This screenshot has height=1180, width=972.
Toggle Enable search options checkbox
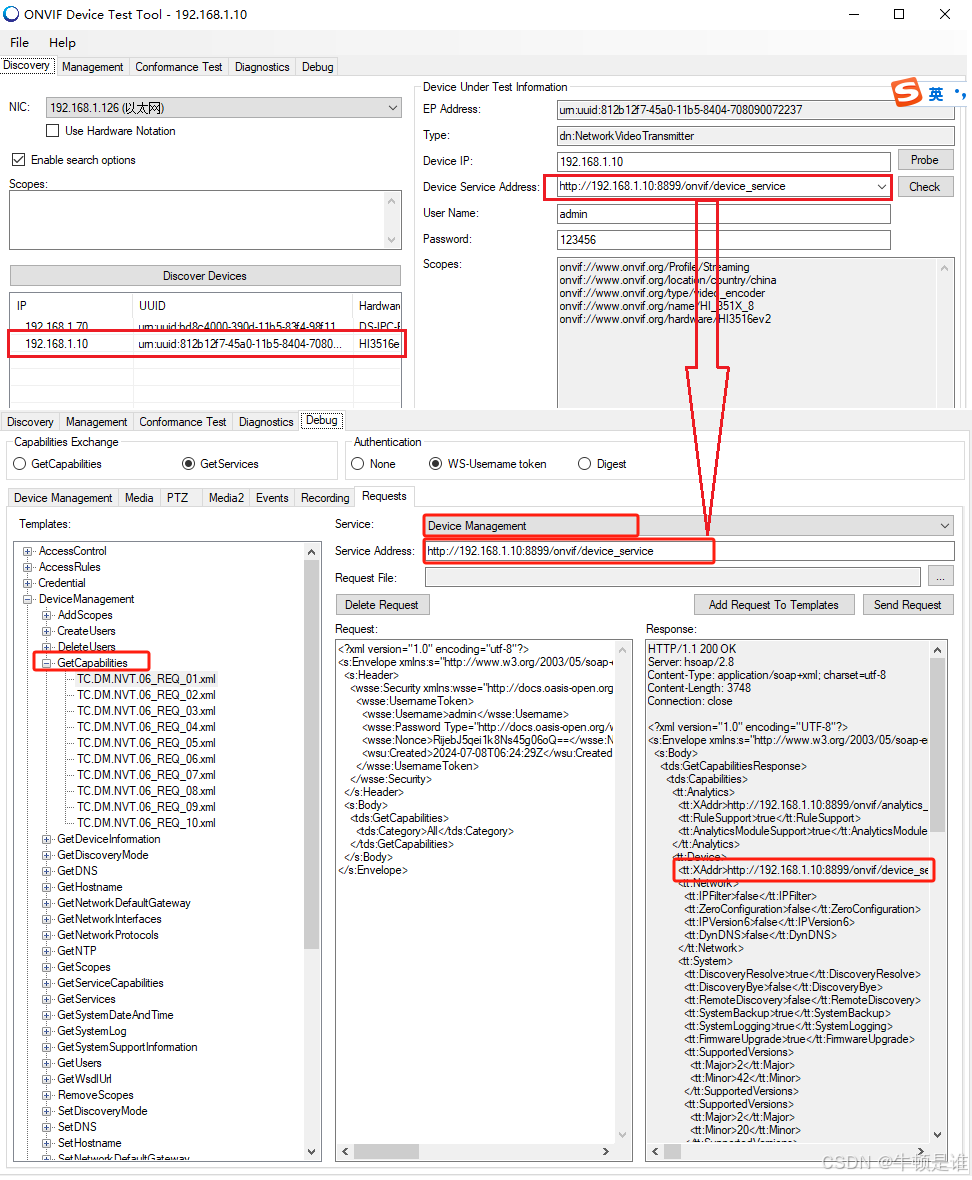point(19,160)
